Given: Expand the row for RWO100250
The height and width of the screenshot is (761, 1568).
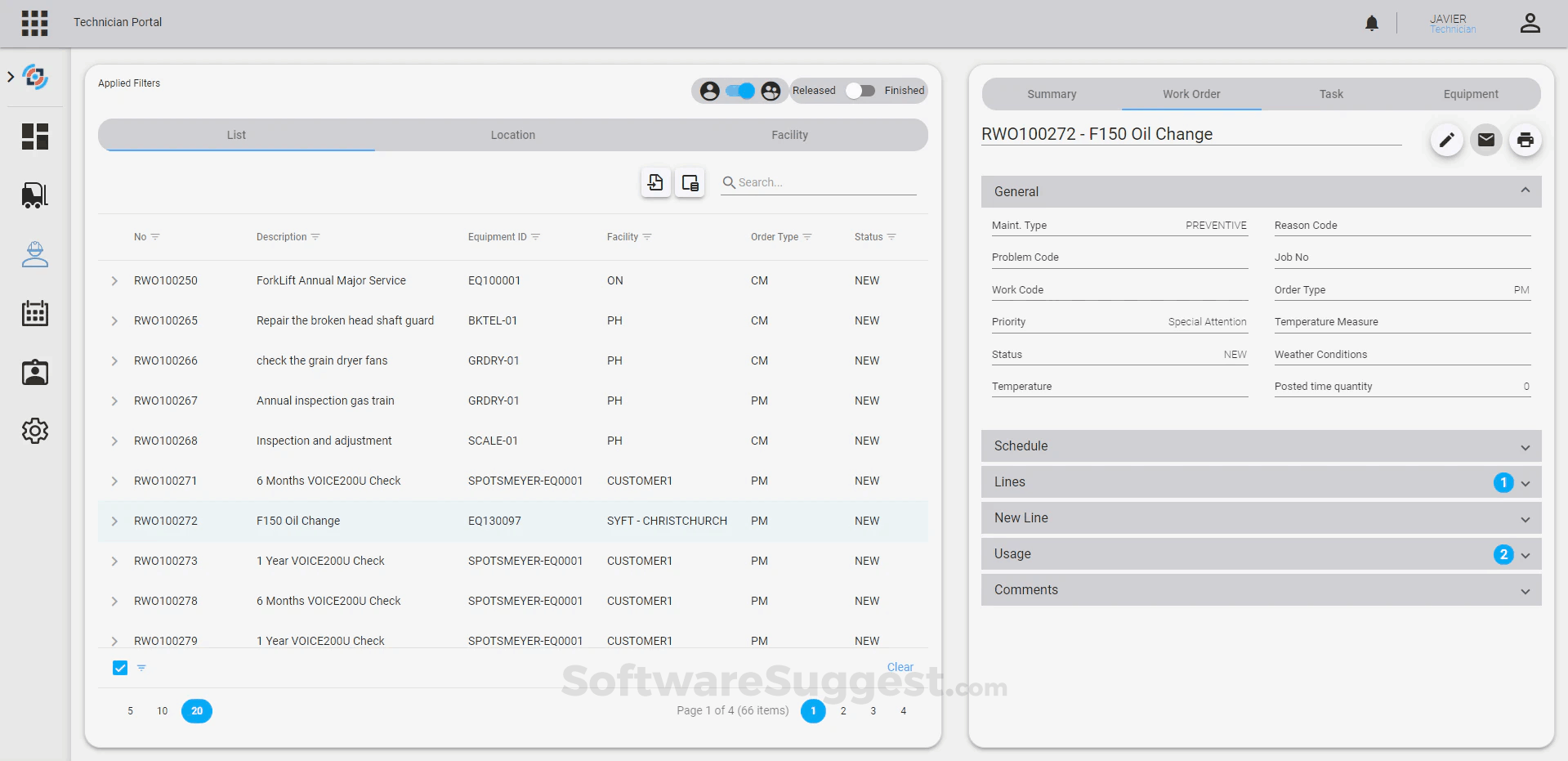Looking at the screenshot, I should (114, 280).
